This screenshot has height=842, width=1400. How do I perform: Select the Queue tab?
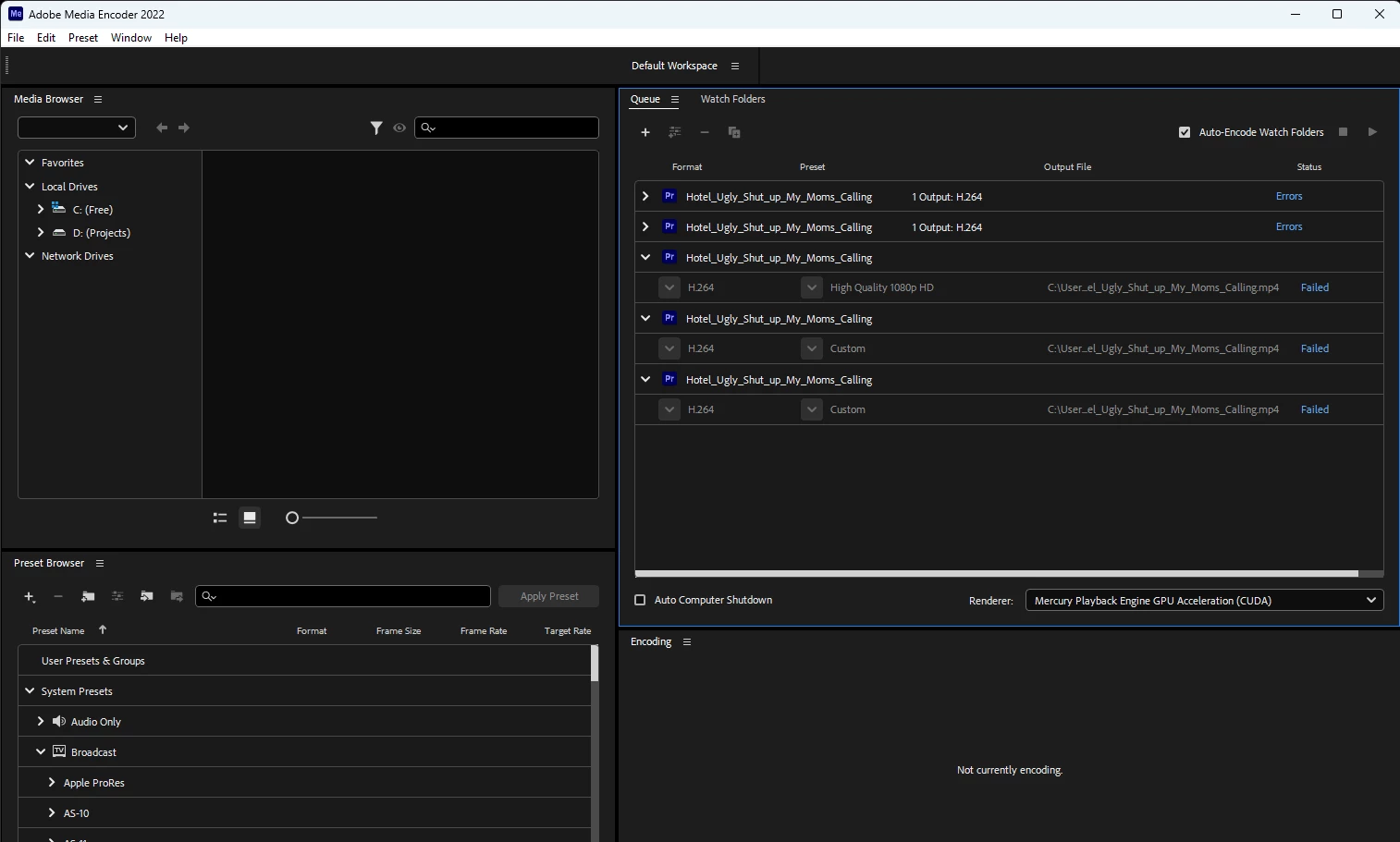[645, 99]
